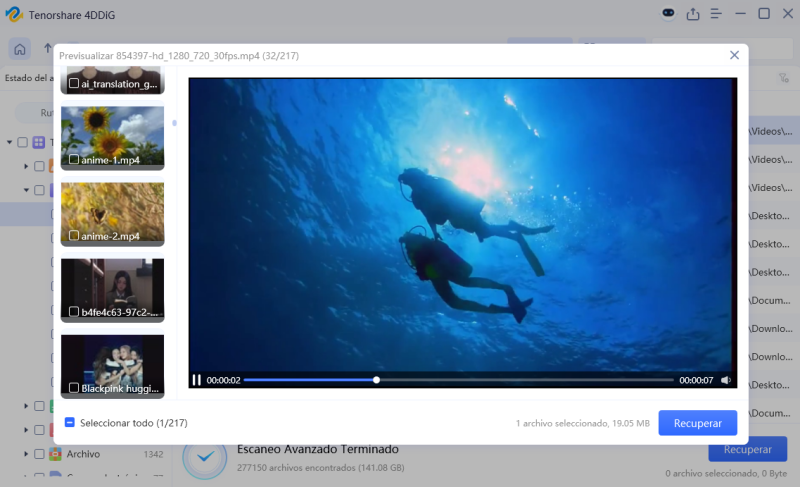800x487 pixels.
Task: Close the Previsualizar preview dialog
Action: coord(734,55)
